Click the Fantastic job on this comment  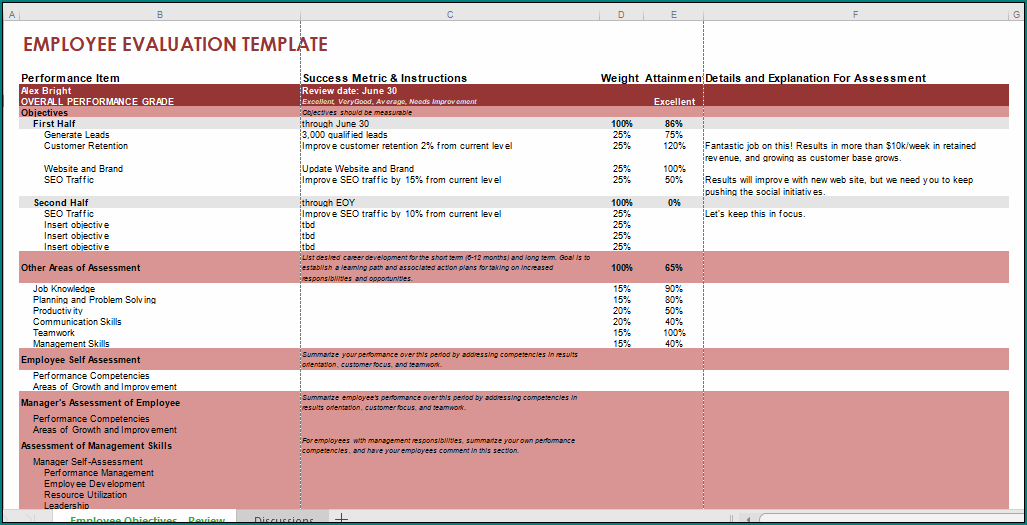[x=840, y=152]
